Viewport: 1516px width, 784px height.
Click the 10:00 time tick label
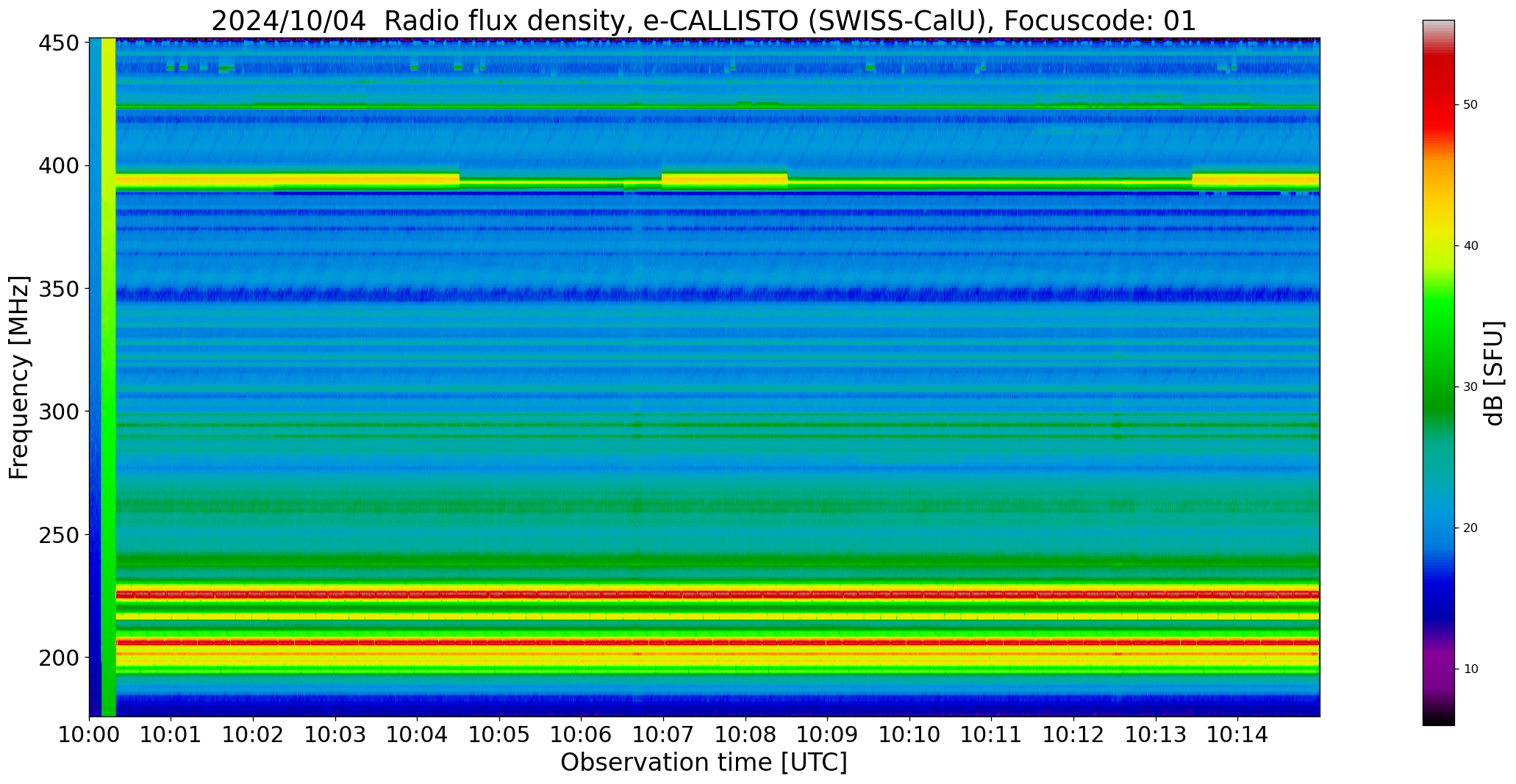[x=90, y=735]
